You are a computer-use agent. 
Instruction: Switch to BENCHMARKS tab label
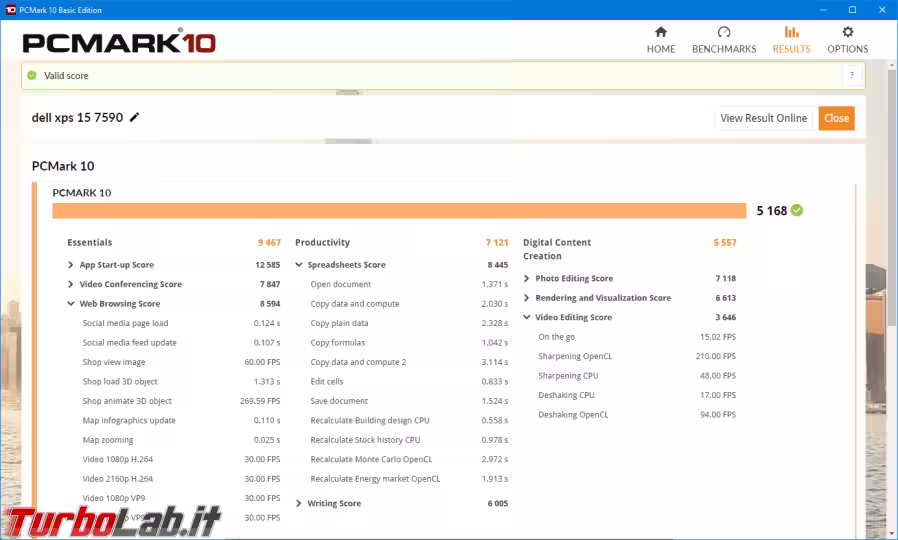tap(724, 49)
